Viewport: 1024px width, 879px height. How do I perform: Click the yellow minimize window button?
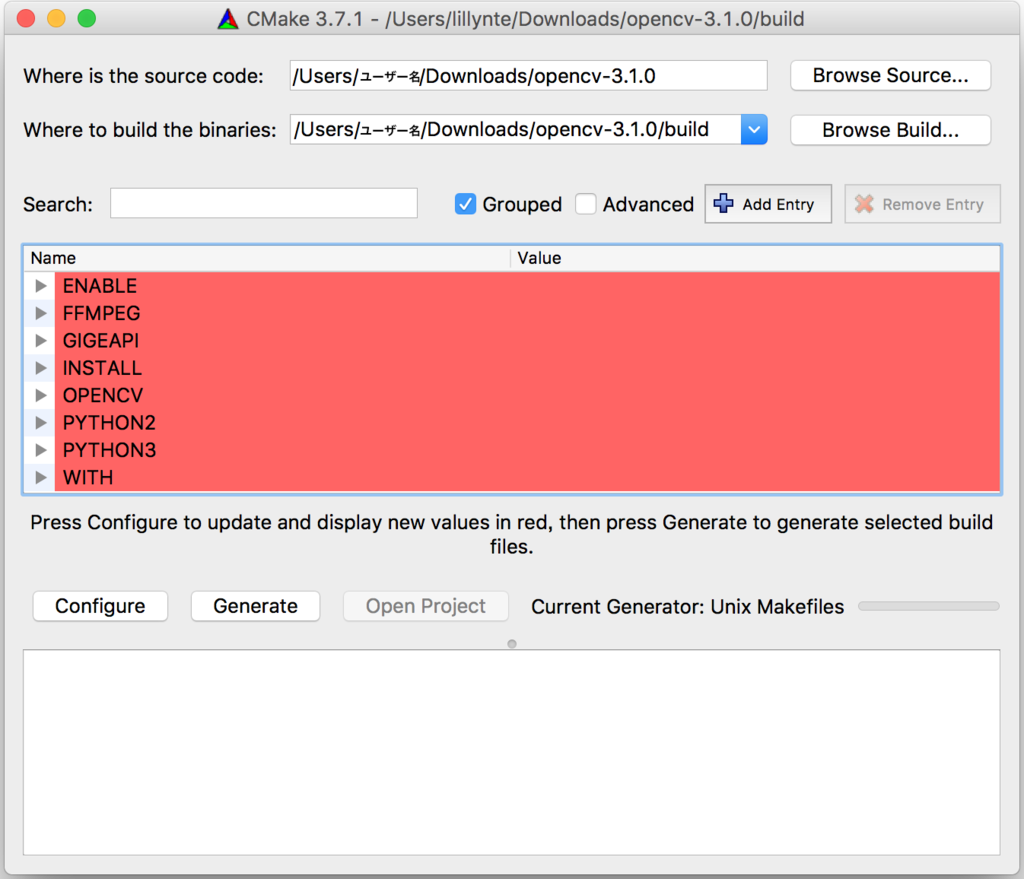[x=56, y=18]
